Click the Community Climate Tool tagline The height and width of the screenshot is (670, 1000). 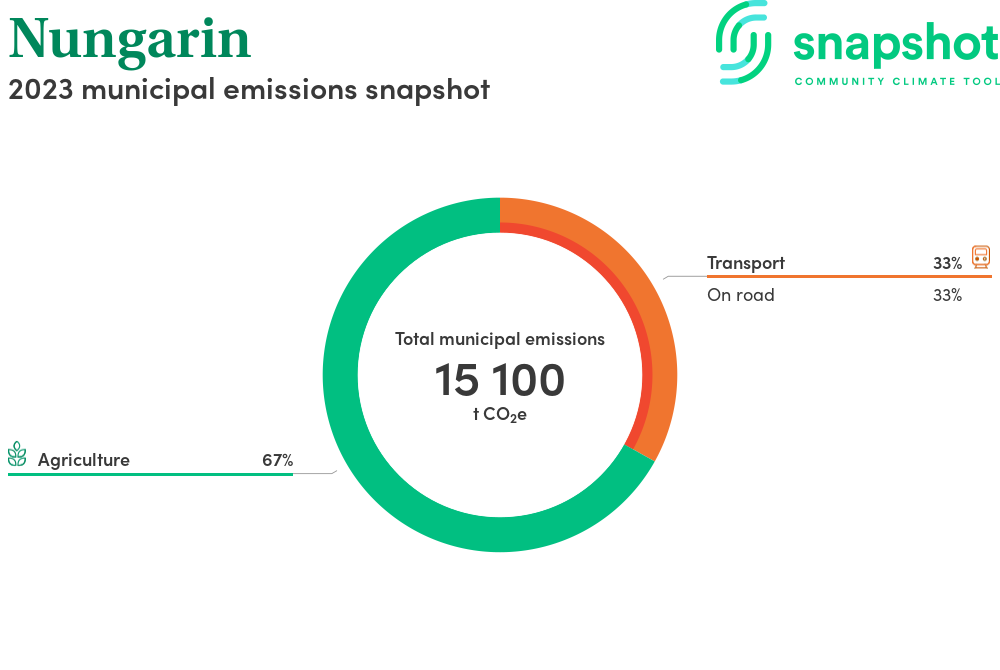pyautogui.click(x=896, y=81)
